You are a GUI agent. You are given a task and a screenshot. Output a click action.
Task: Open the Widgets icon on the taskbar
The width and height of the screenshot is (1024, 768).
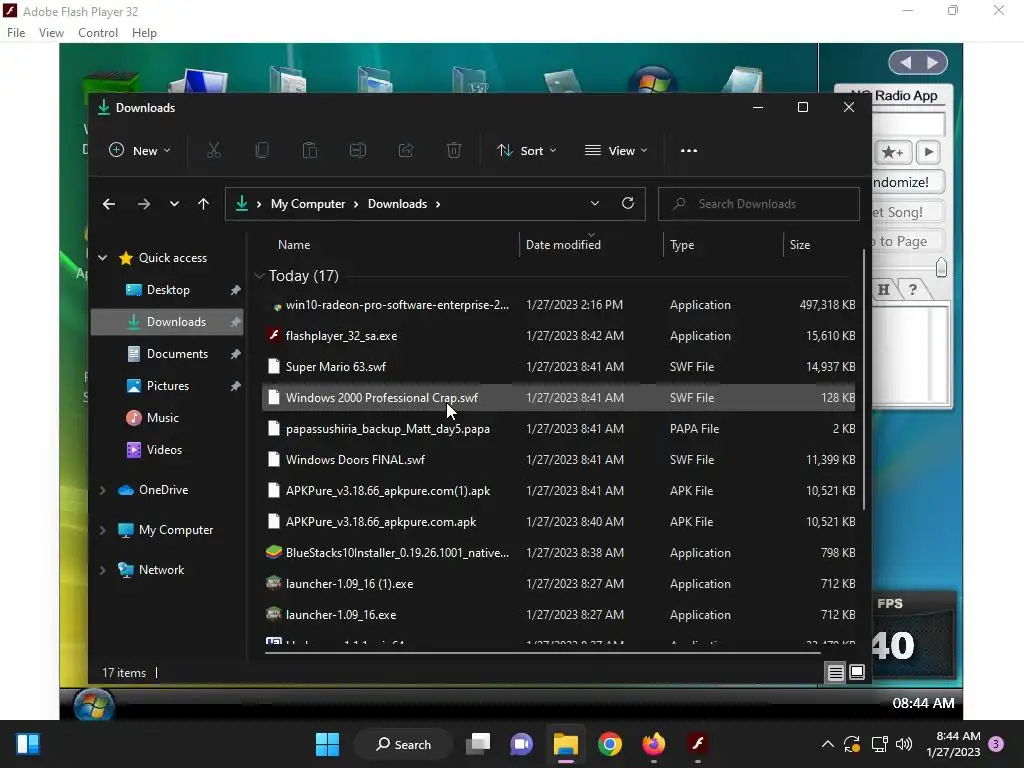27,744
